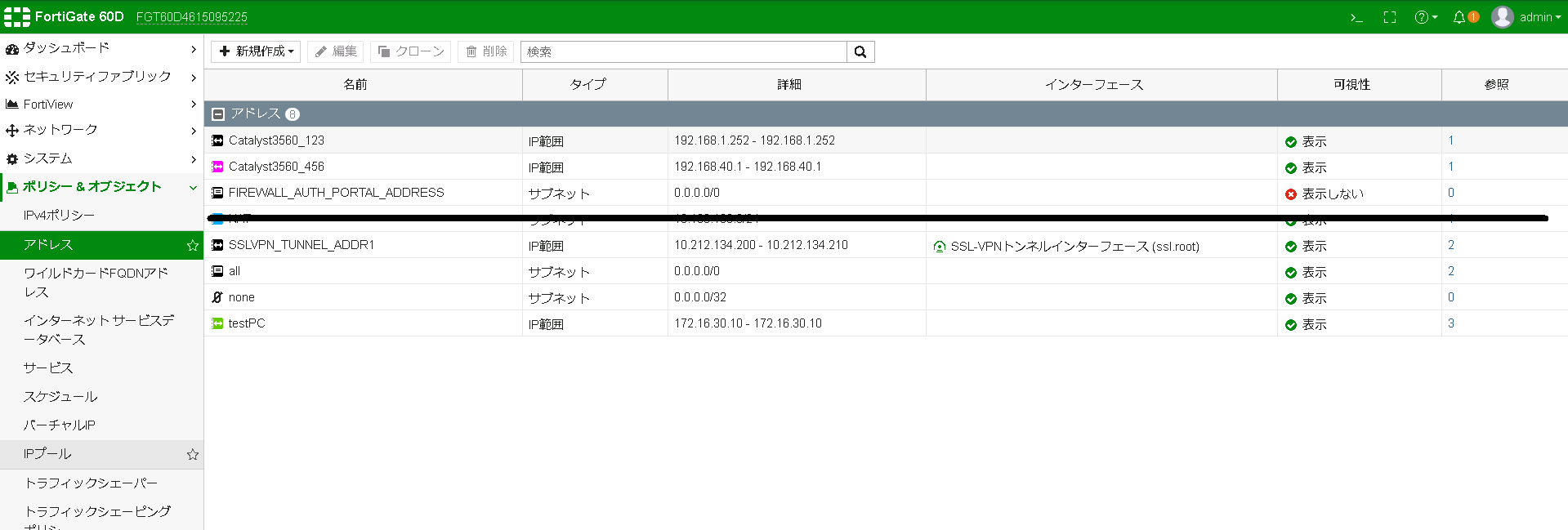Click the search magnifier button
1568x530 pixels.
click(x=860, y=51)
